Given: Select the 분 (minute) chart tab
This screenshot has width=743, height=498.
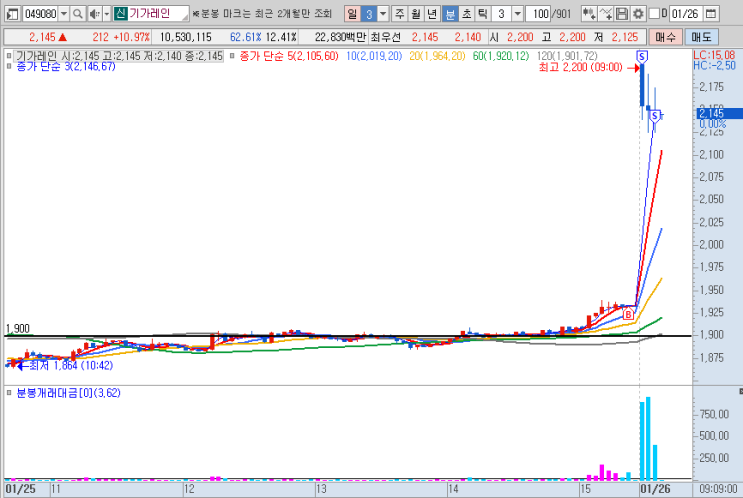Looking at the screenshot, I should pyautogui.click(x=450, y=14).
